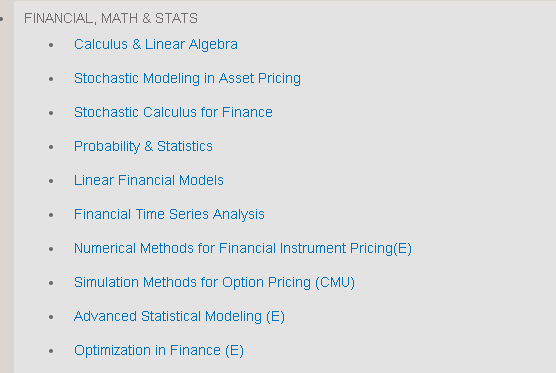Click the bullet beside Stochastic Modeling in Asset Pricing
The height and width of the screenshot is (373, 556).
(x=51, y=79)
